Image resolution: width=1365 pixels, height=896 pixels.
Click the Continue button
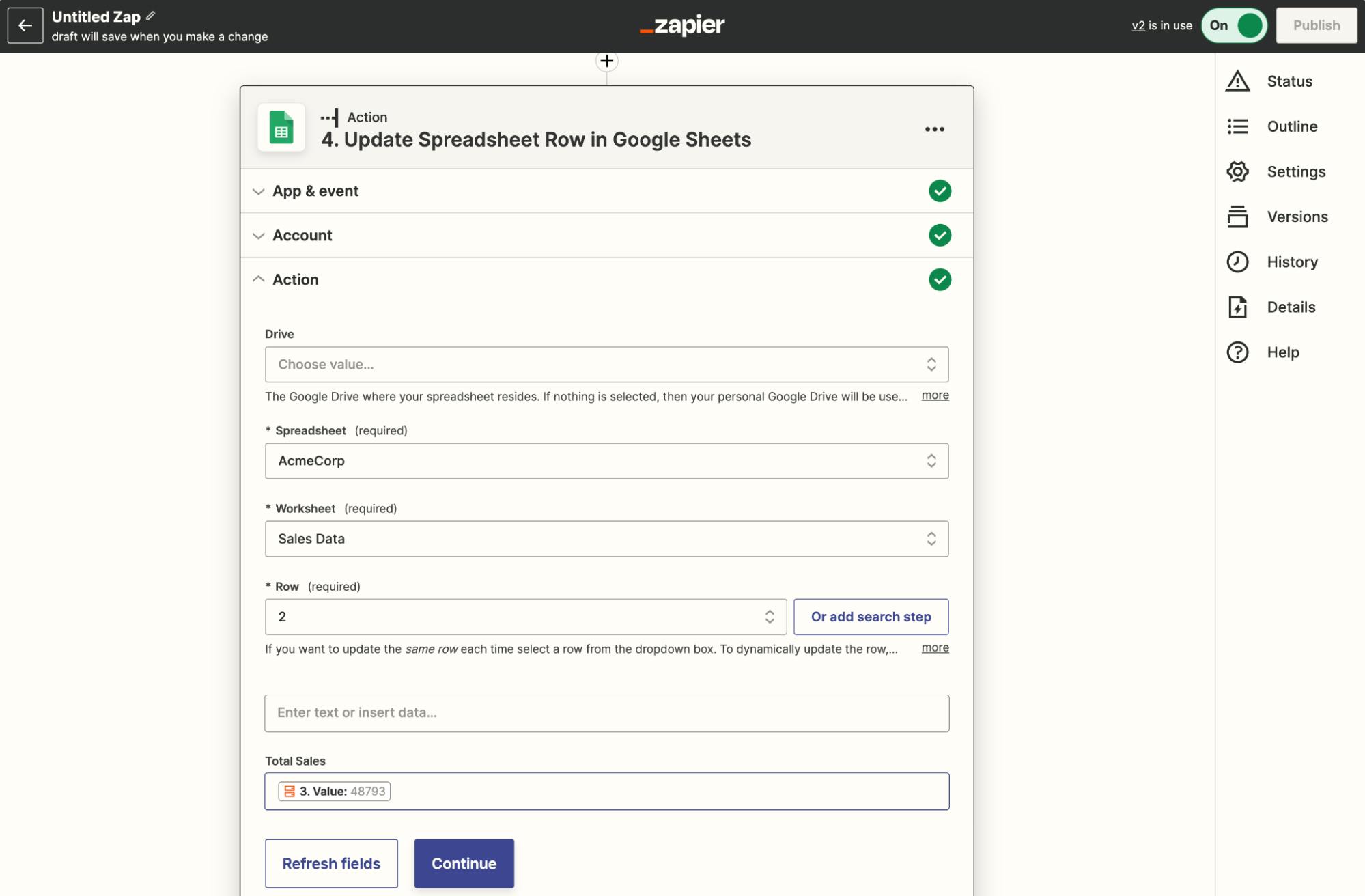pyautogui.click(x=464, y=863)
